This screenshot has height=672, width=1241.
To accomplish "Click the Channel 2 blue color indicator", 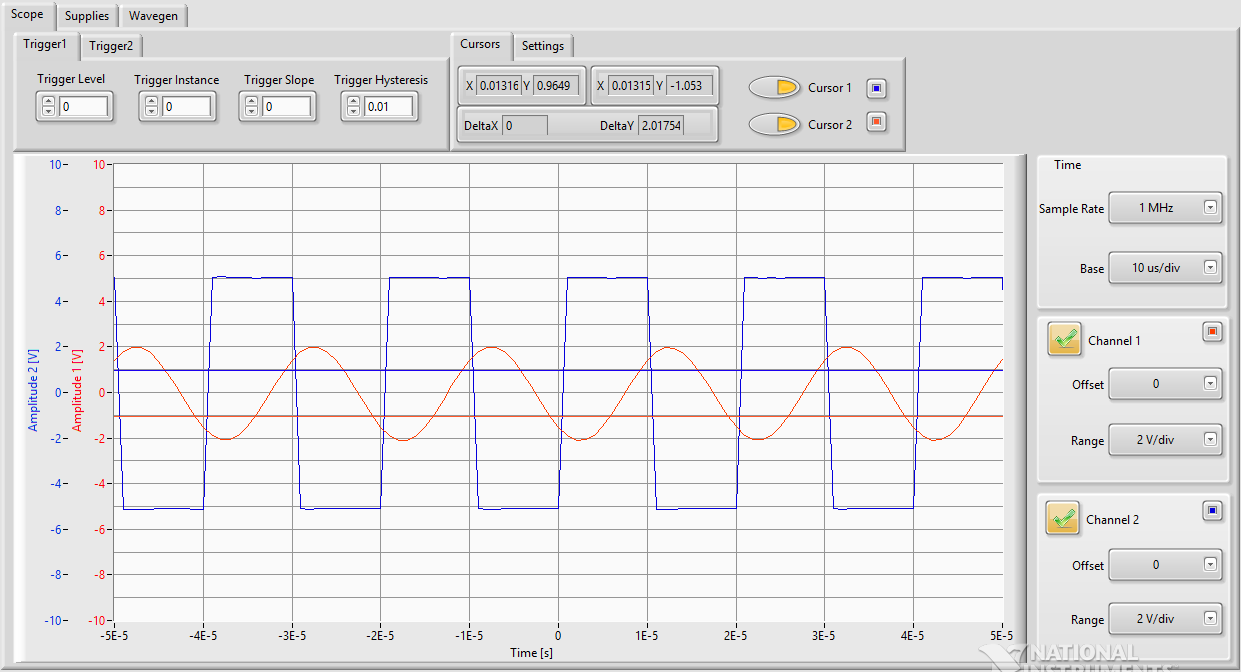I will [x=1212, y=511].
